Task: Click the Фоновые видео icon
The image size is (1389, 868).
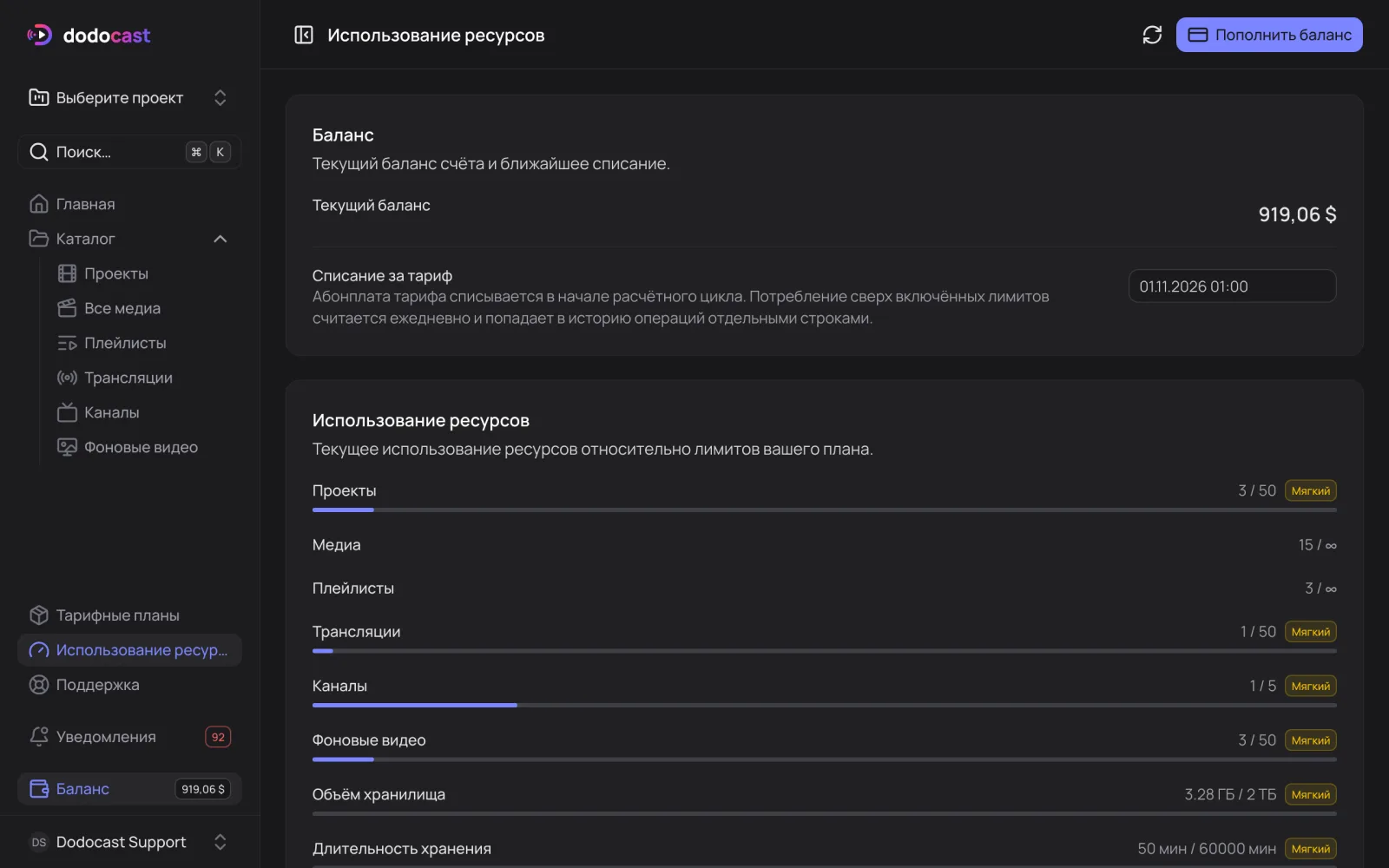Action: pyautogui.click(x=67, y=447)
